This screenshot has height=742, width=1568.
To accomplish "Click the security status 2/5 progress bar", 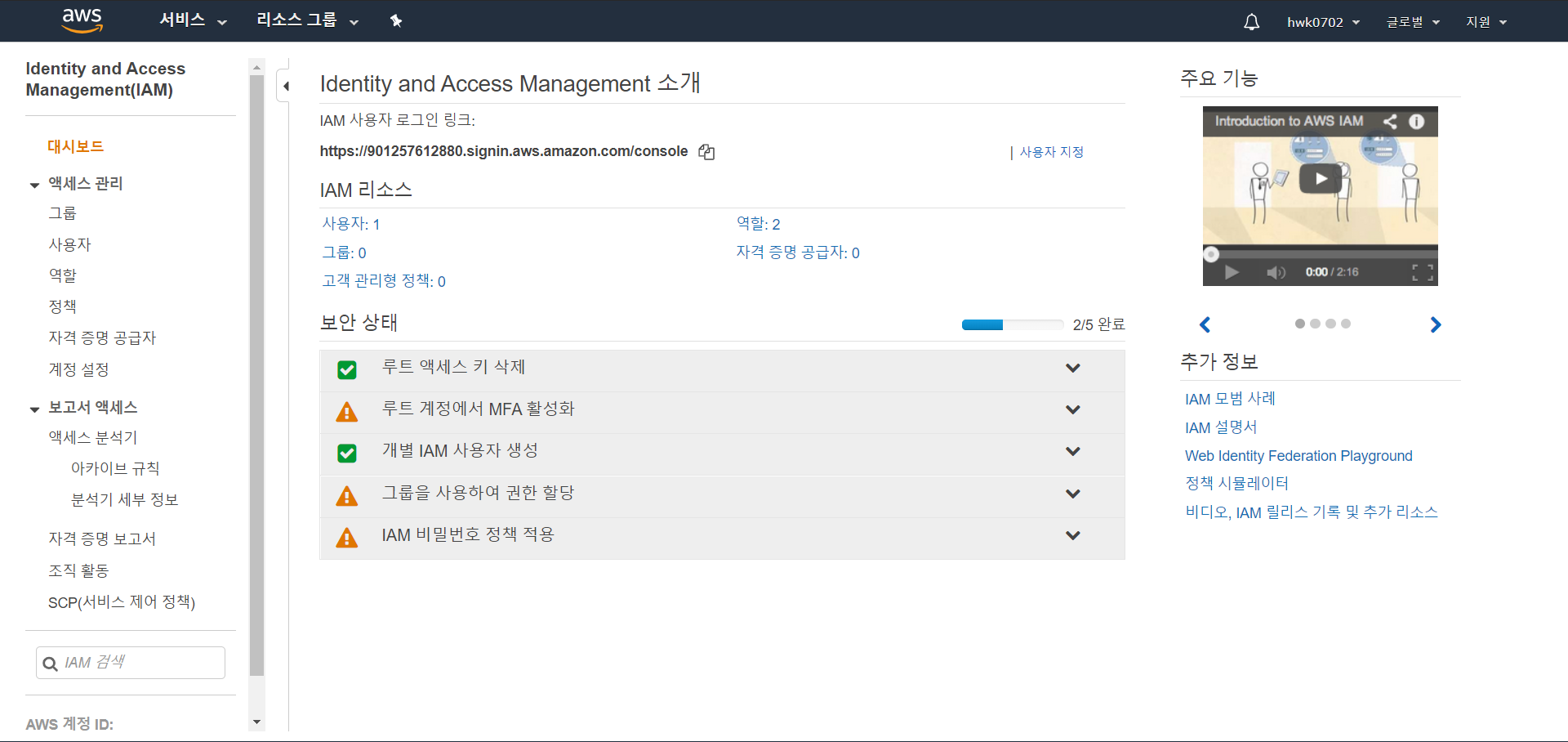I will click(x=1013, y=324).
